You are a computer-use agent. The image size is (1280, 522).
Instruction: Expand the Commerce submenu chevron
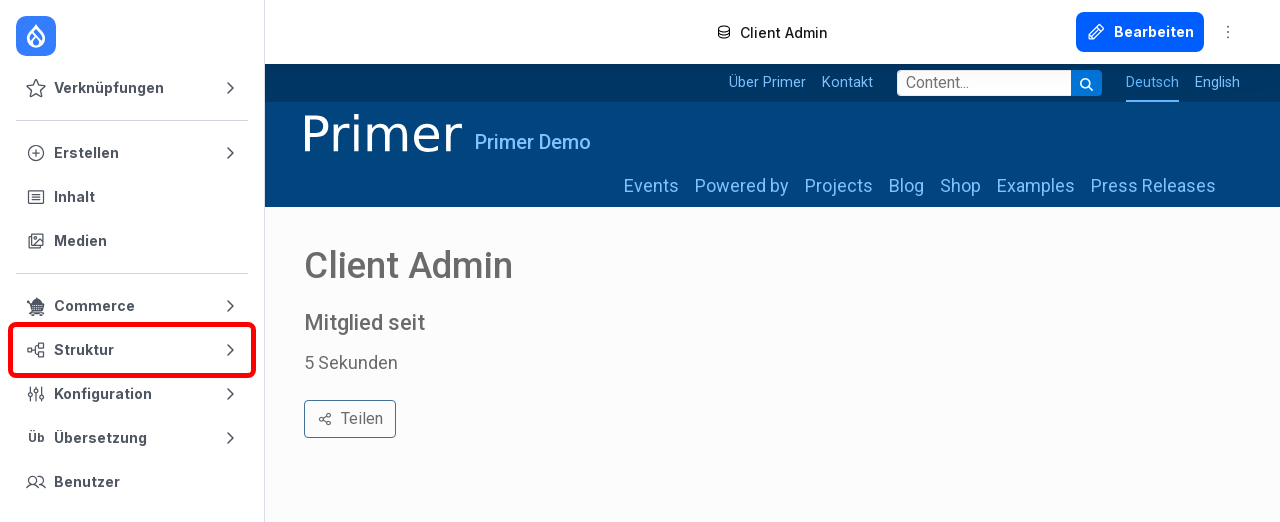(x=230, y=306)
